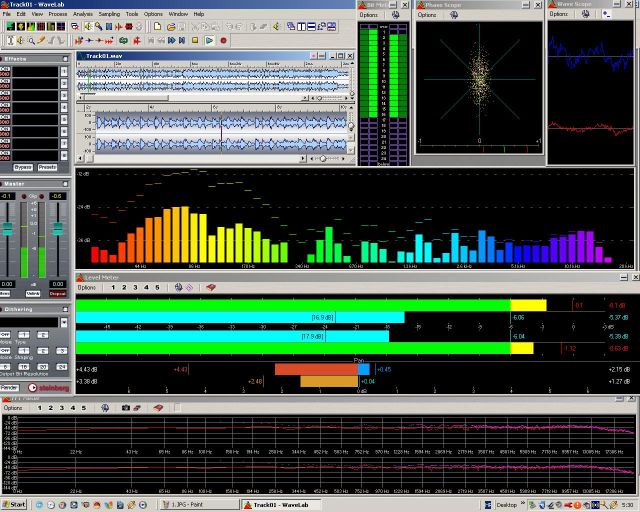Image resolution: width=640 pixels, height=512 pixels.
Task: Create a new file with the blank-page icon
Action: coord(157,27)
